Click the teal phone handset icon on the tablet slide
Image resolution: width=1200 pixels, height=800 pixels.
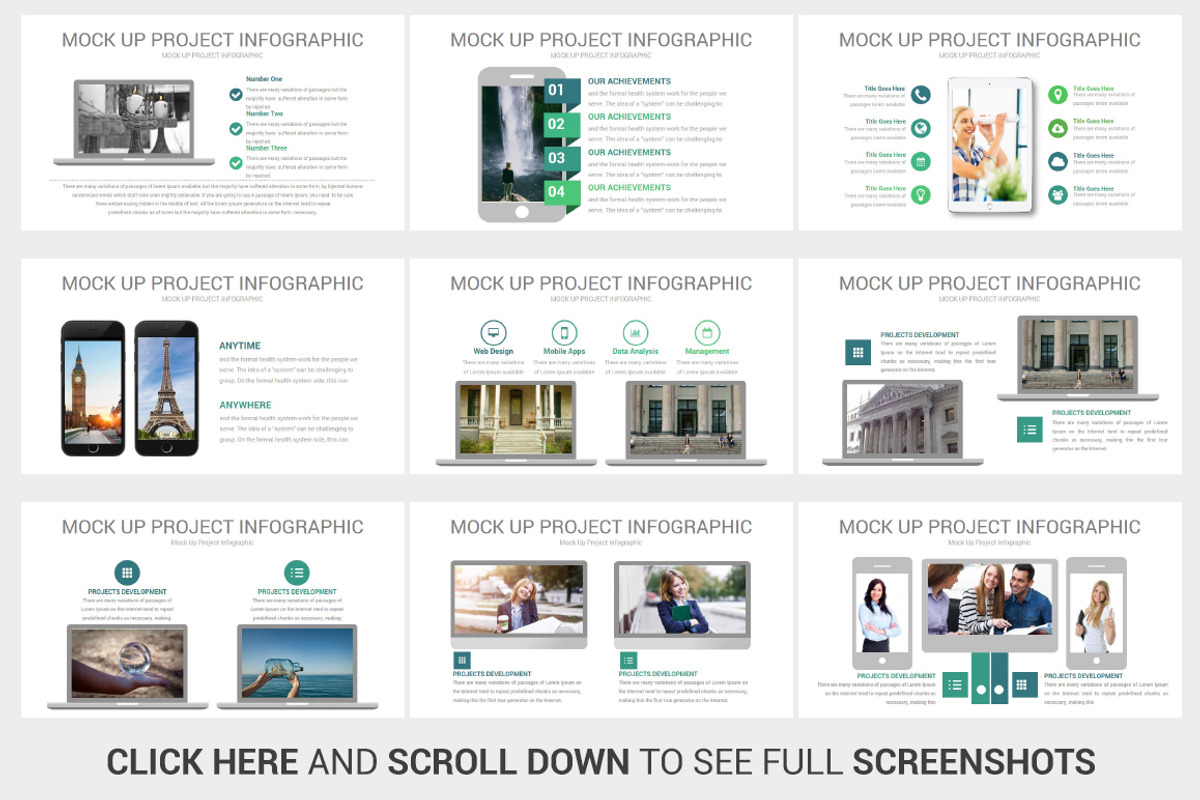click(x=922, y=95)
